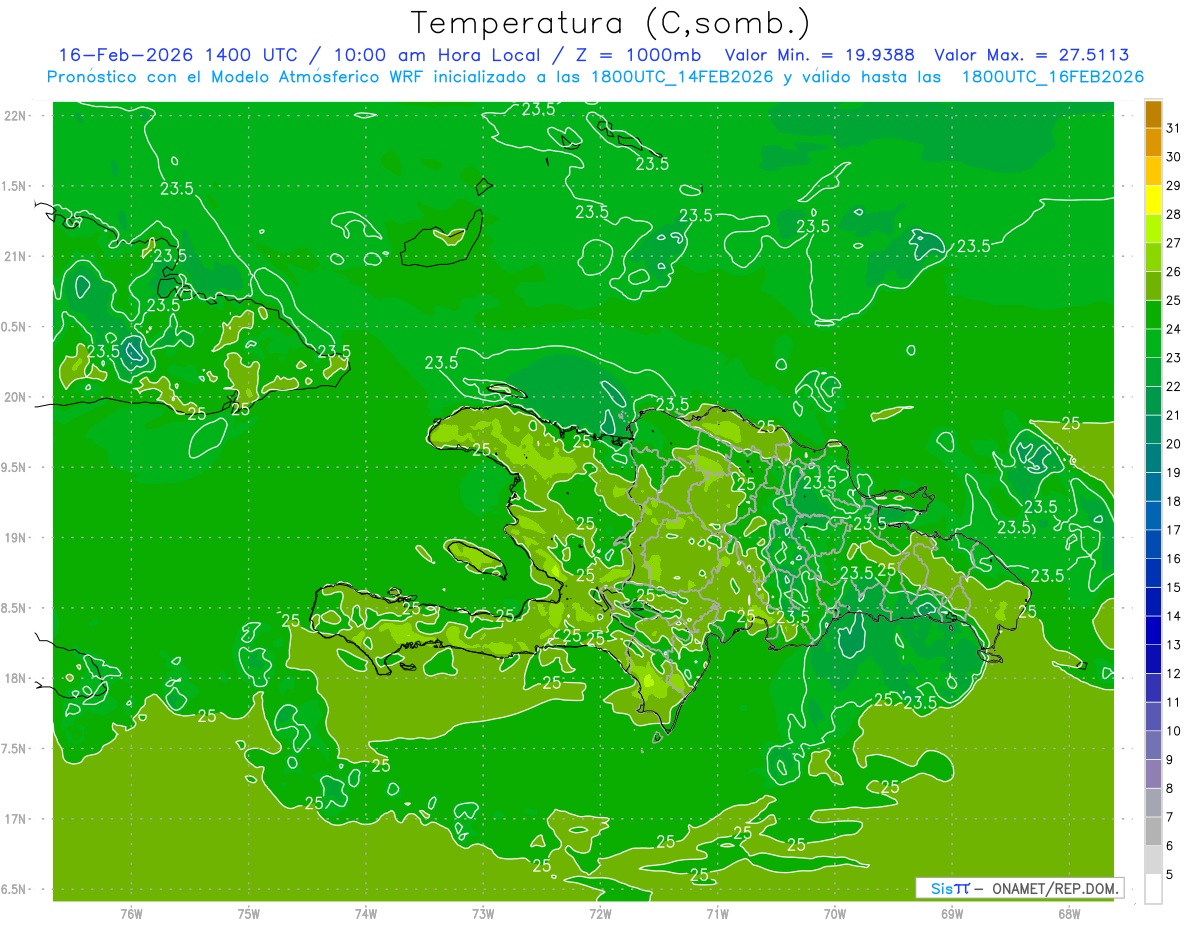Image resolution: width=1200 pixels, height=927 pixels.
Task: Click the 71W longitude axis label
Action: click(717, 914)
